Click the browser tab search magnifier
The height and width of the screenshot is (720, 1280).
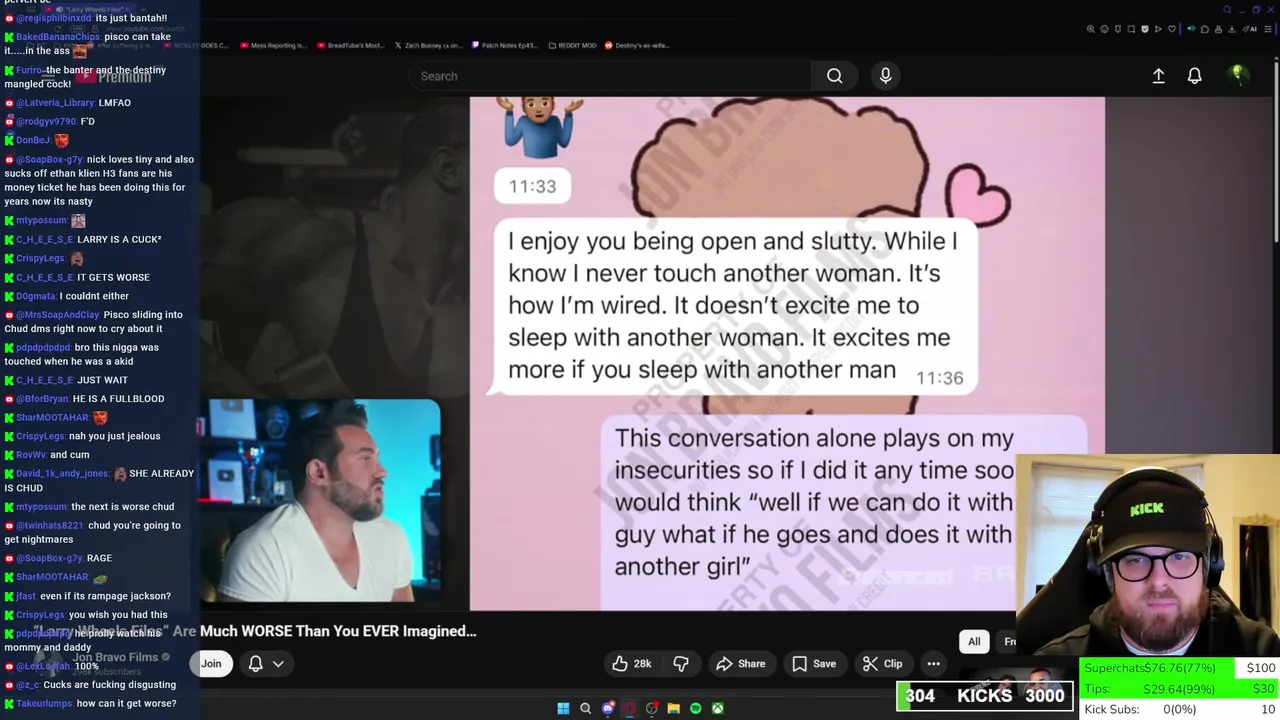[1227, 10]
